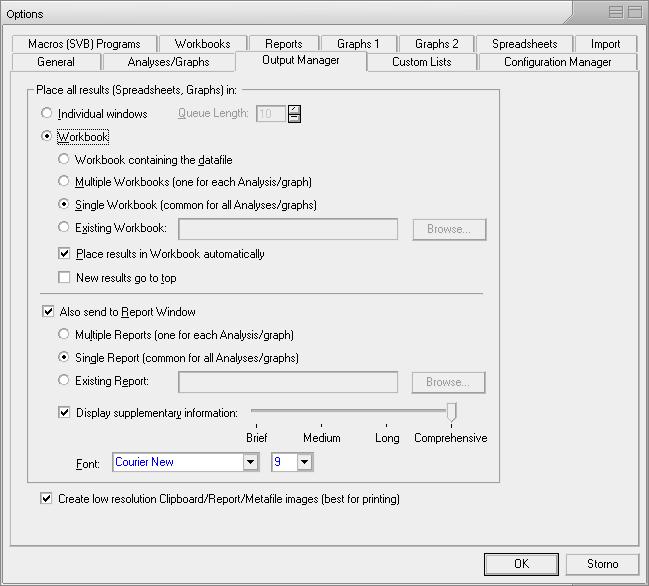Switch to Graphs 1 tab

(358, 44)
